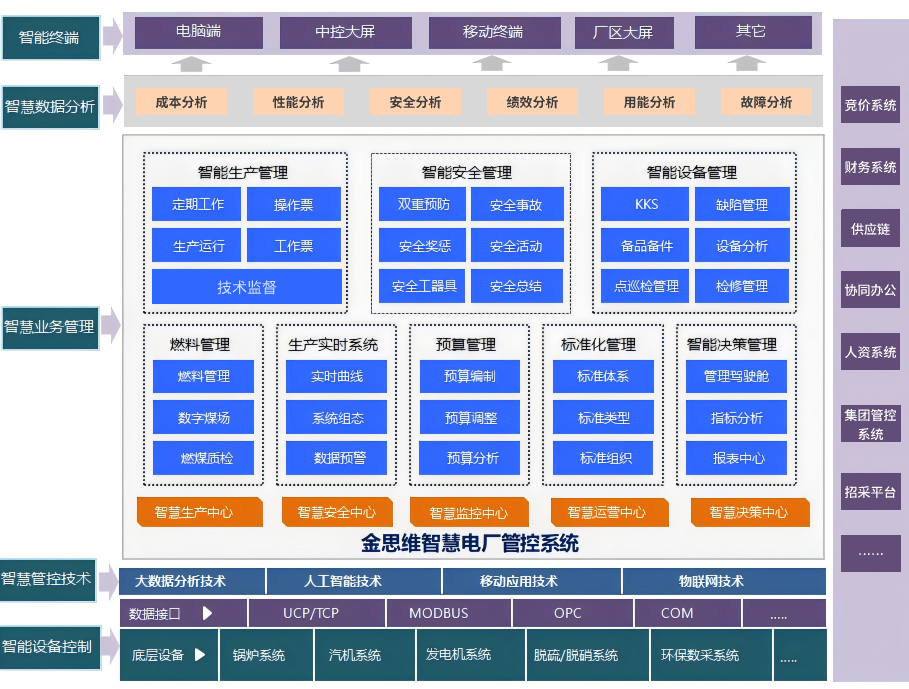Image resolution: width=909 pixels, height=689 pixels.
Task: Open the 安全工器具 module
Action: tap(423, 286)
